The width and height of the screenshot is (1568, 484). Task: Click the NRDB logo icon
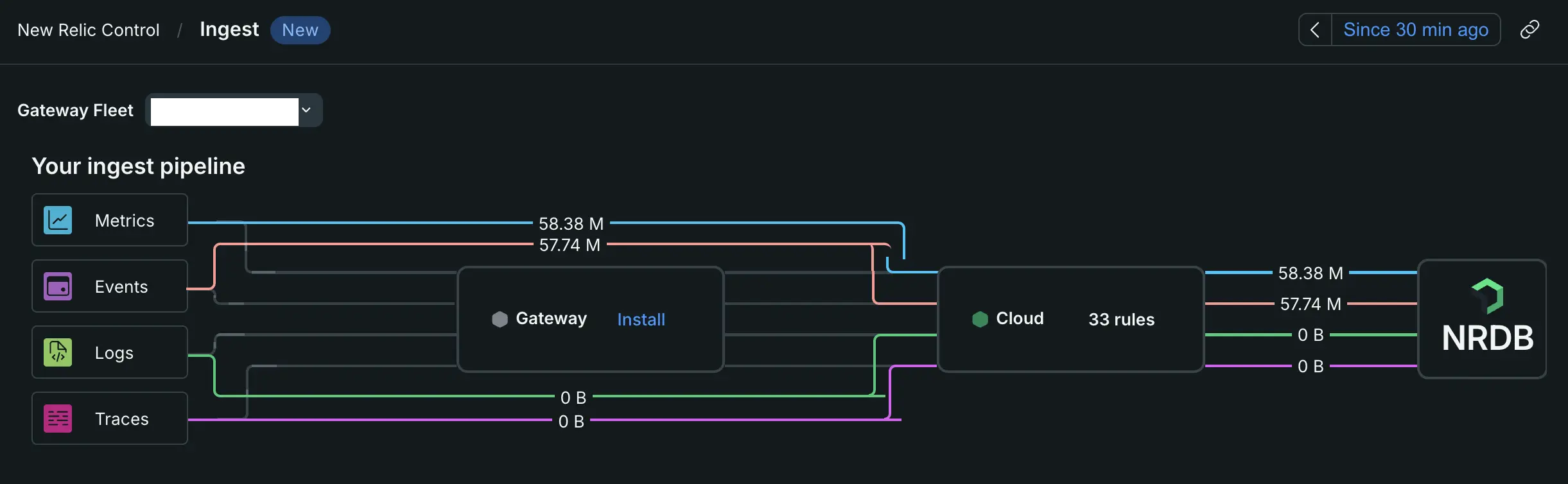point(1488,295)
